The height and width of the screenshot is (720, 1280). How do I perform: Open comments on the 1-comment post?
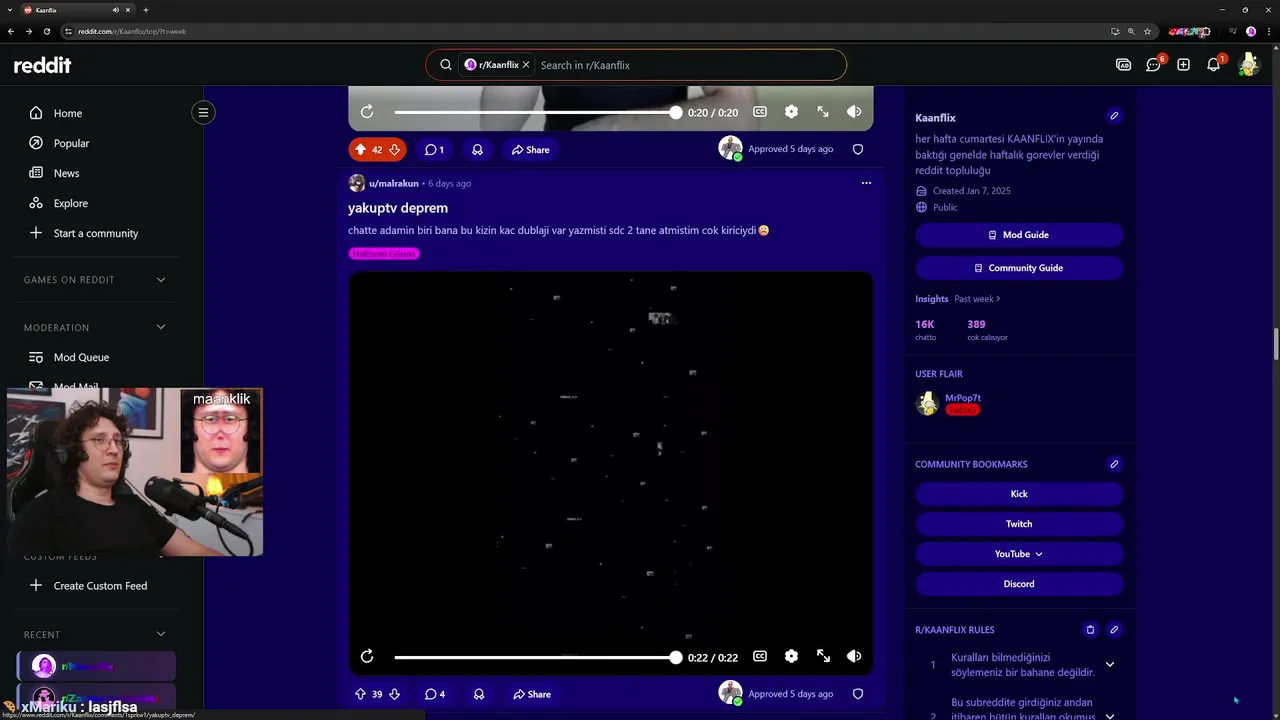click(x=434, y=149)
